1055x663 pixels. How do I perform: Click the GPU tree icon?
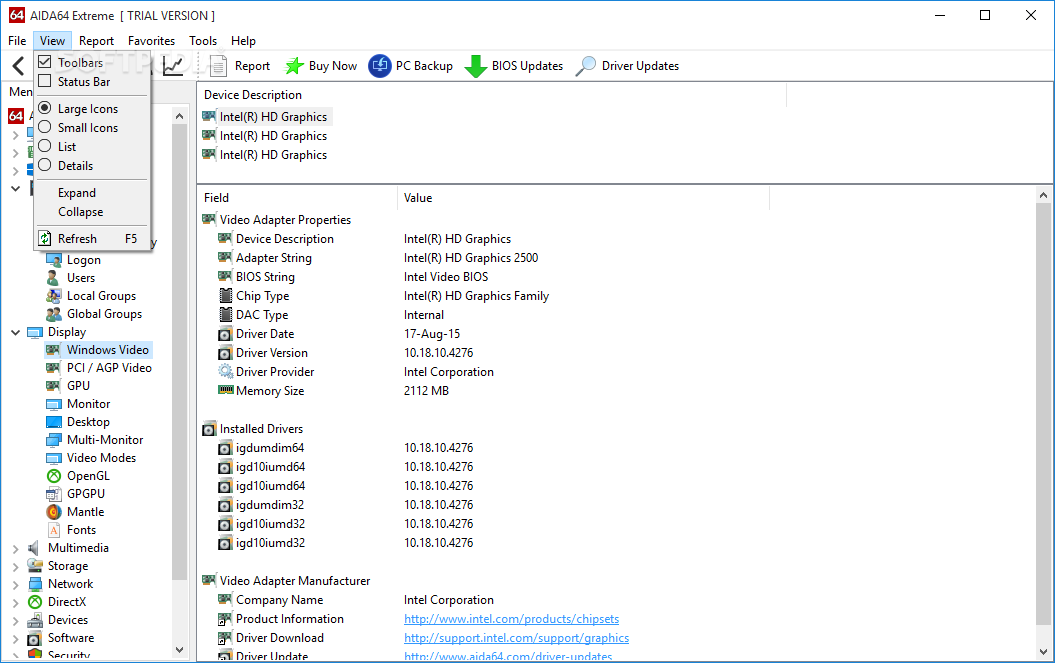click(x=53, y=386)
